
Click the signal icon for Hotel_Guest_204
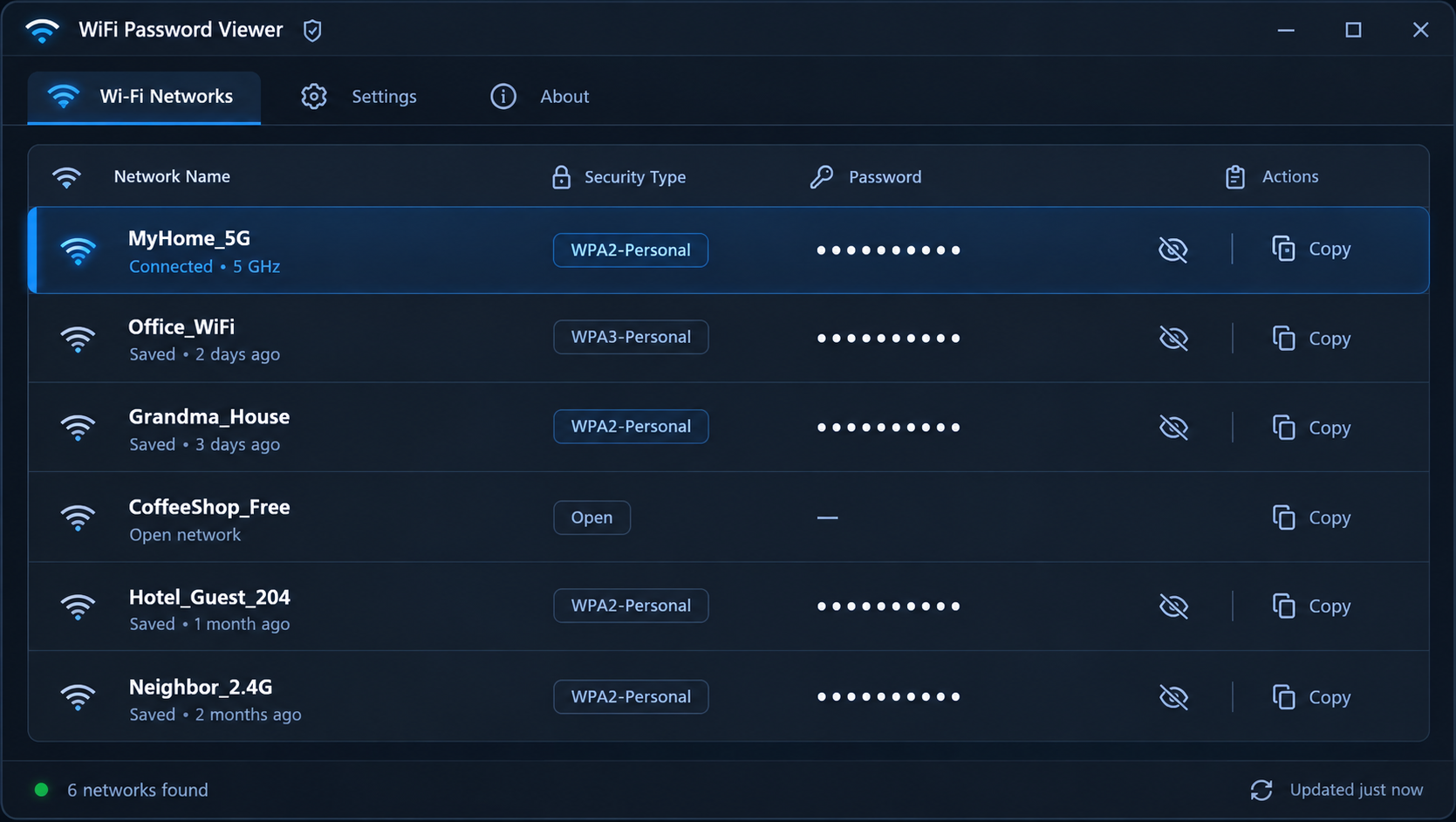(78, 606)
